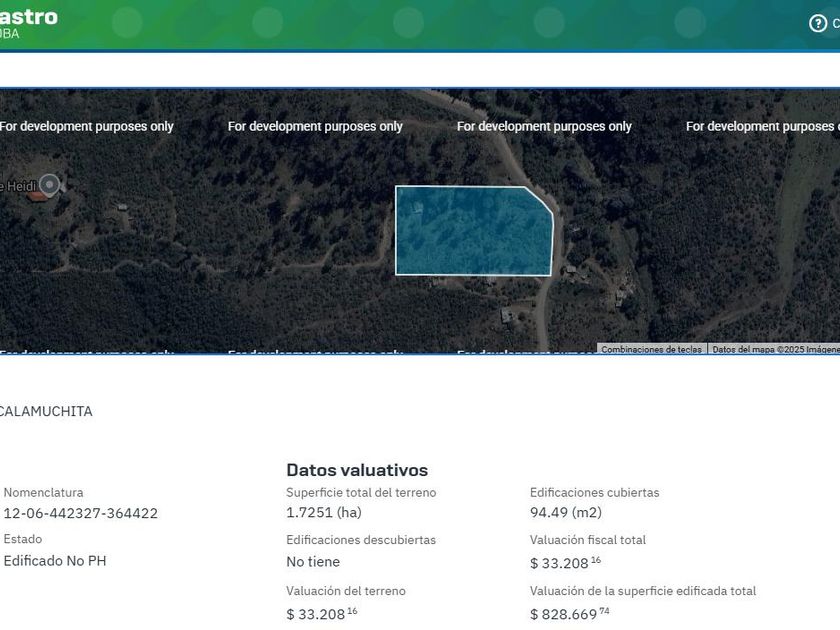Click the Estado field label
The height and width of the screenshot is (630, 840).
click(23, 539)
